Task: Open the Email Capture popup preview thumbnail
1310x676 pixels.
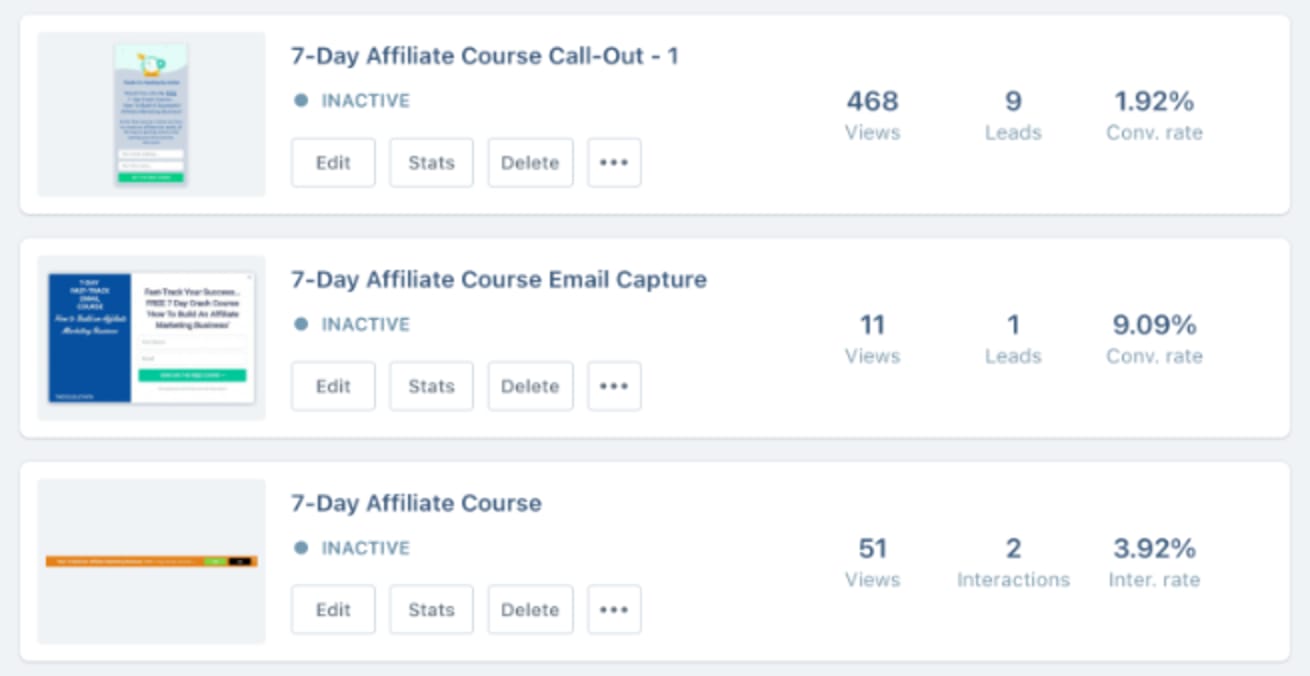Action: [x=151, y=338]
